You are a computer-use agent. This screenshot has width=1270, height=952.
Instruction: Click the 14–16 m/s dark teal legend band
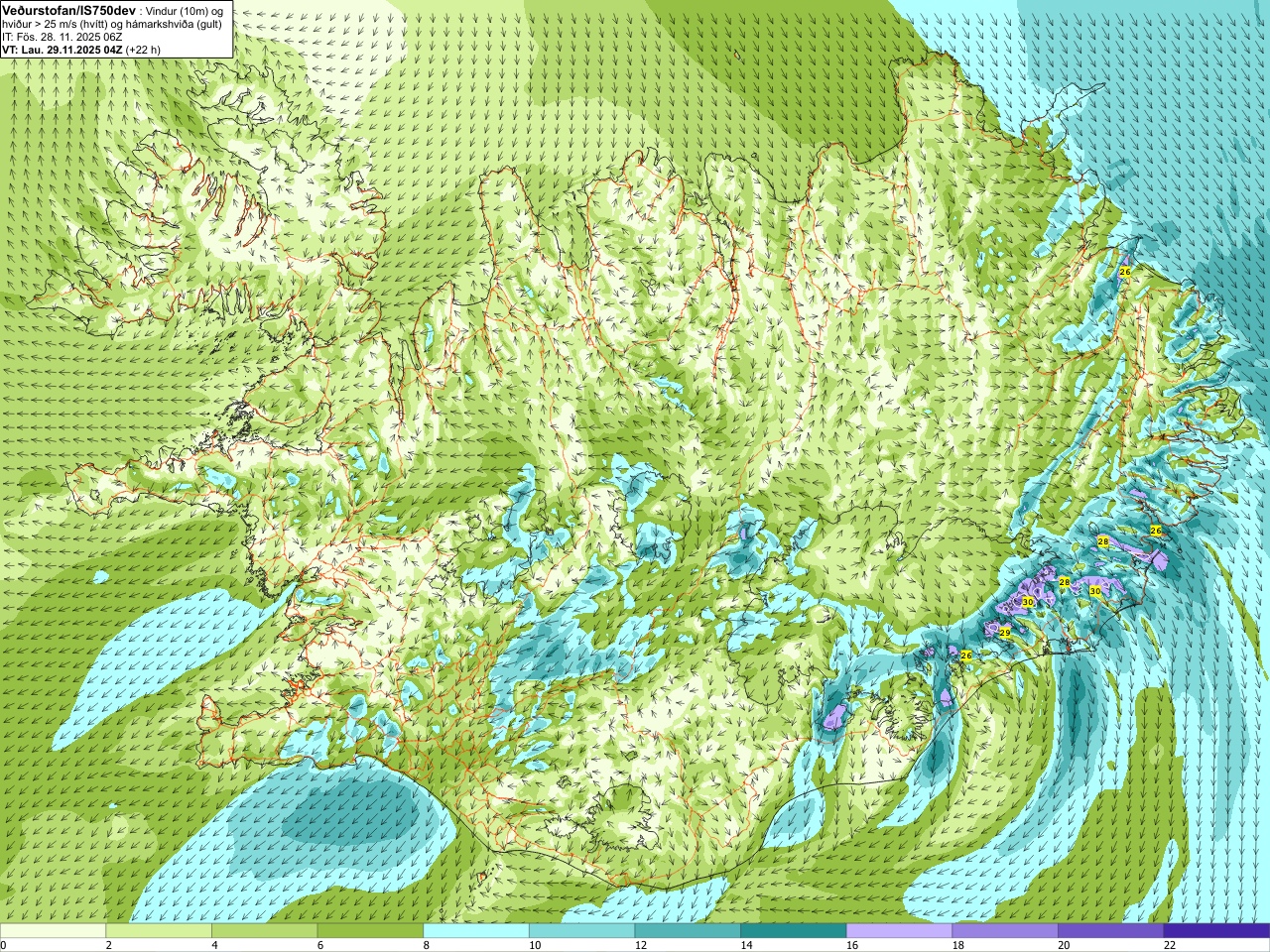coord(794,931)
